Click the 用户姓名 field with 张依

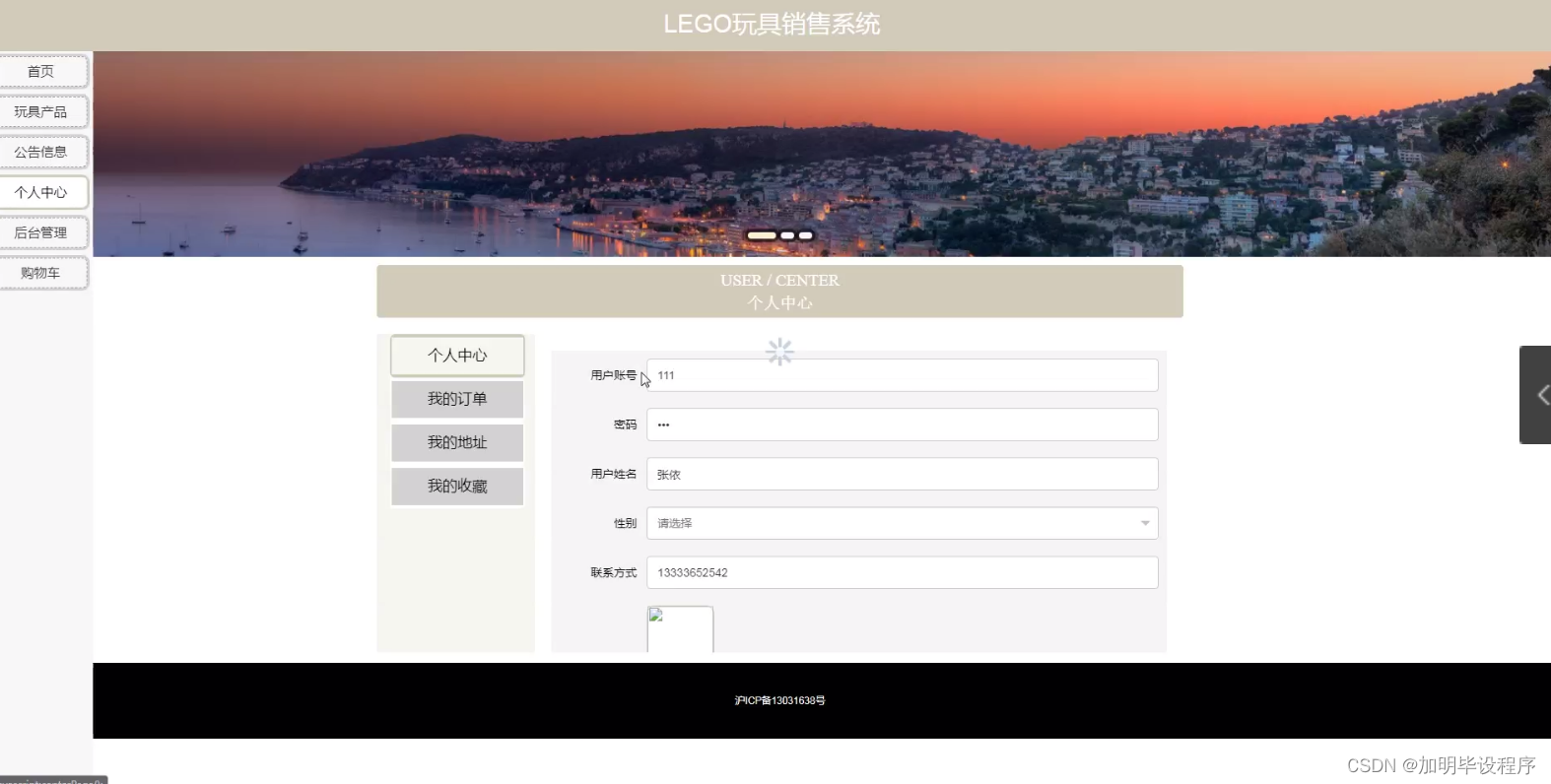click(902, 474)
